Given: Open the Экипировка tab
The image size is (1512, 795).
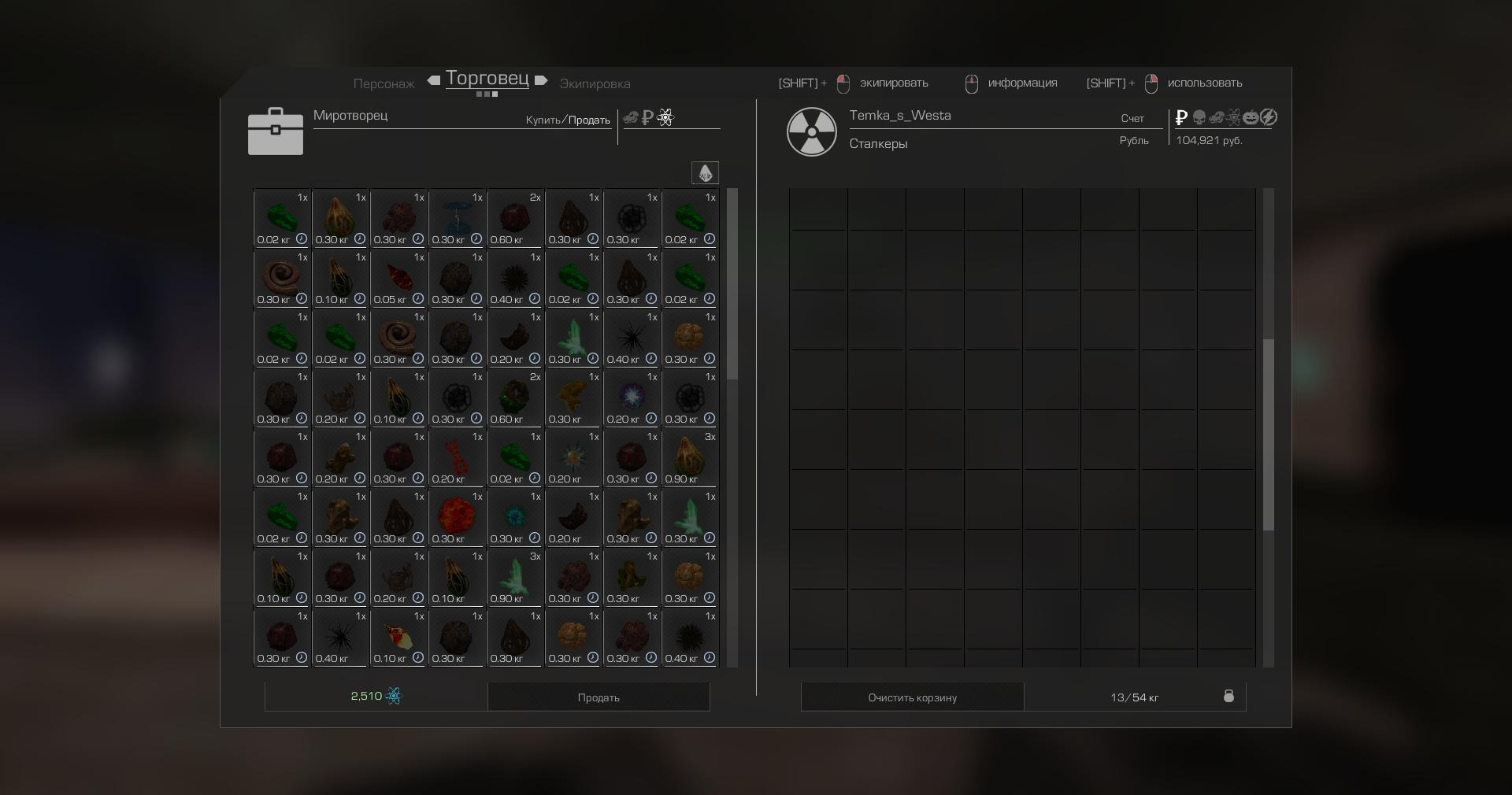Looking at the screenshot, I should pyautogui.click(x=595, y=83).
